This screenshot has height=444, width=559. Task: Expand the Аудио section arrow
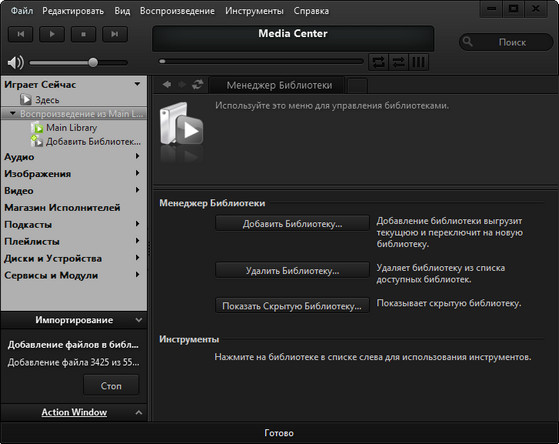pyautogui.click(x=137, y=156)
